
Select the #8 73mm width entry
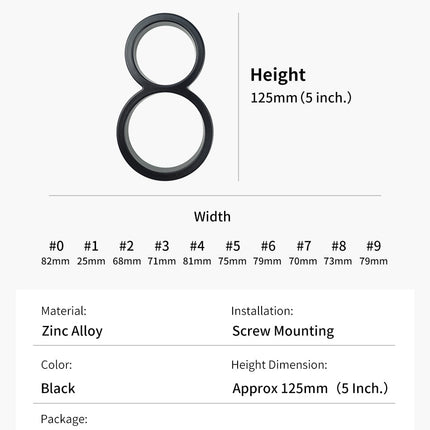(x=338, y=253)
